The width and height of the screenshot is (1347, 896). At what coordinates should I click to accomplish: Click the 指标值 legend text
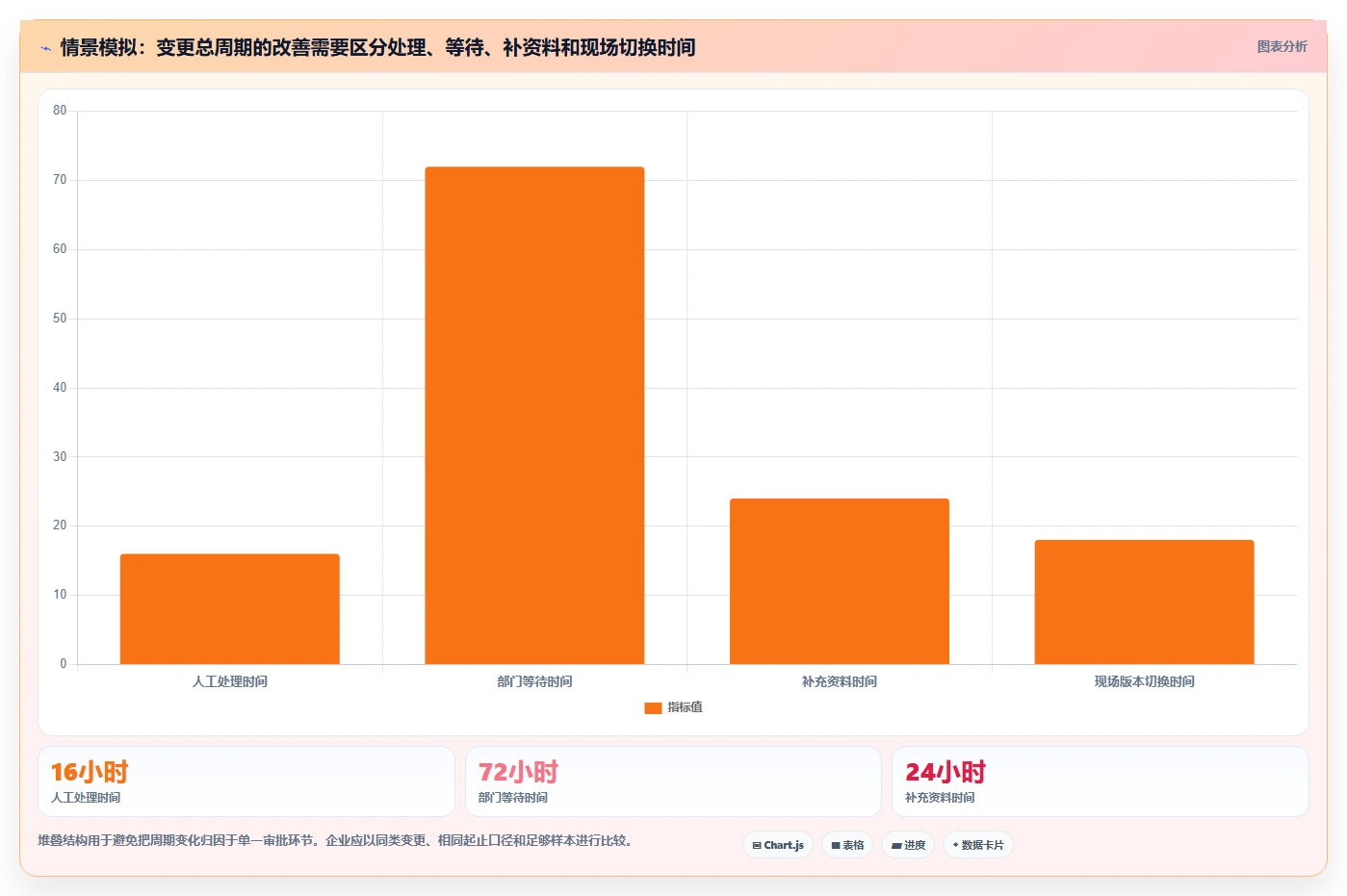(685, 707)
